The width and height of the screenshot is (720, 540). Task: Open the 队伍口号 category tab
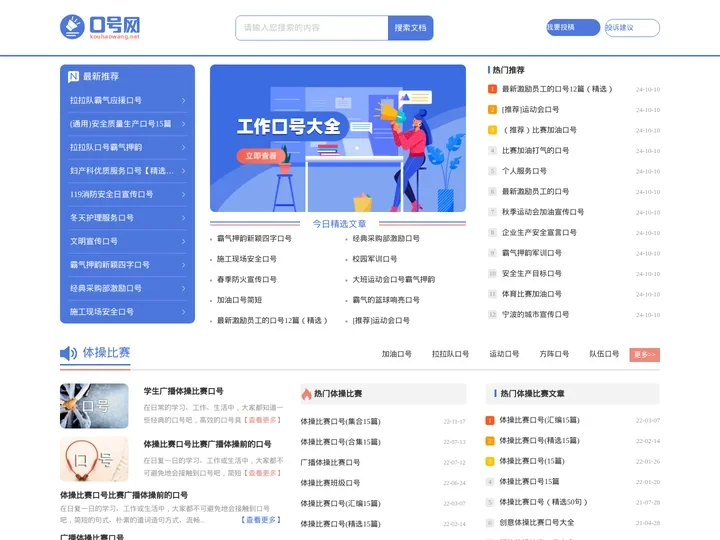pos(604,354)
